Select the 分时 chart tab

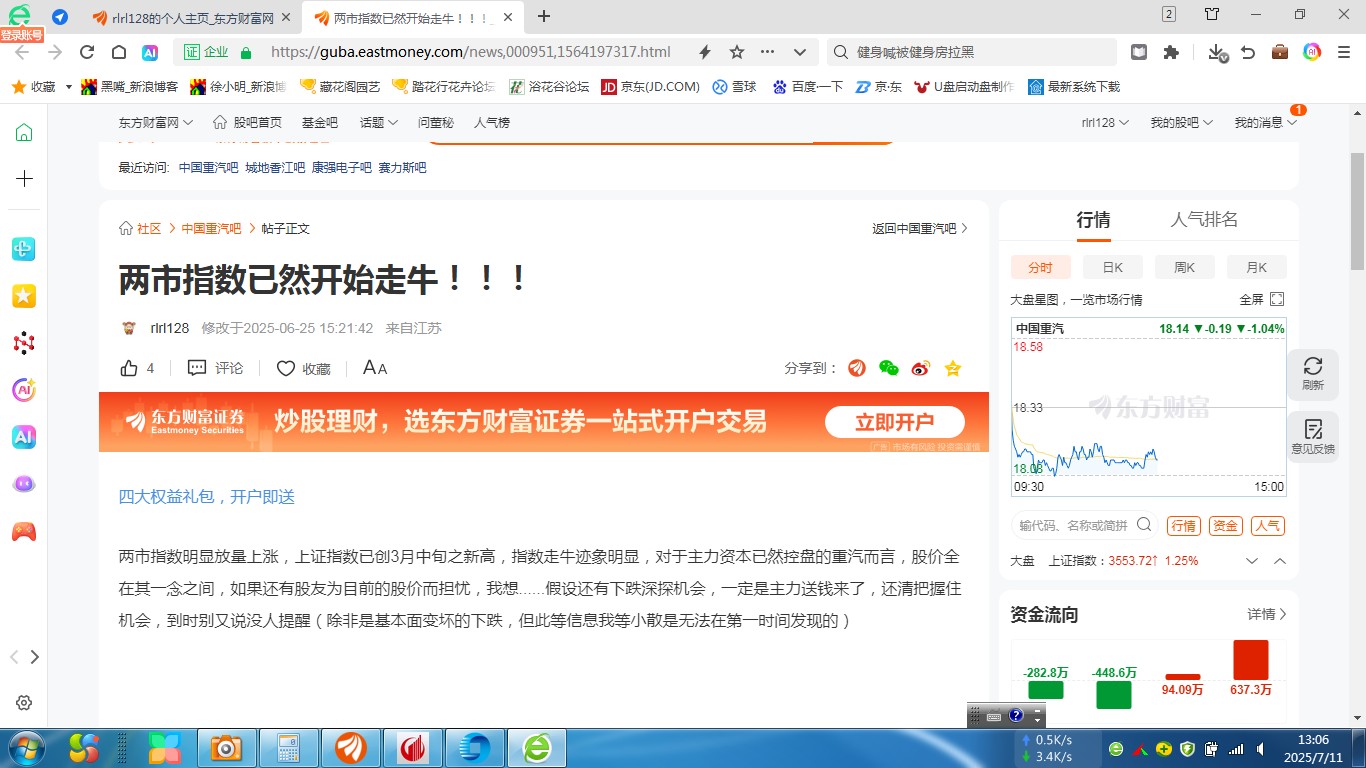click(x=1041, y=267)
